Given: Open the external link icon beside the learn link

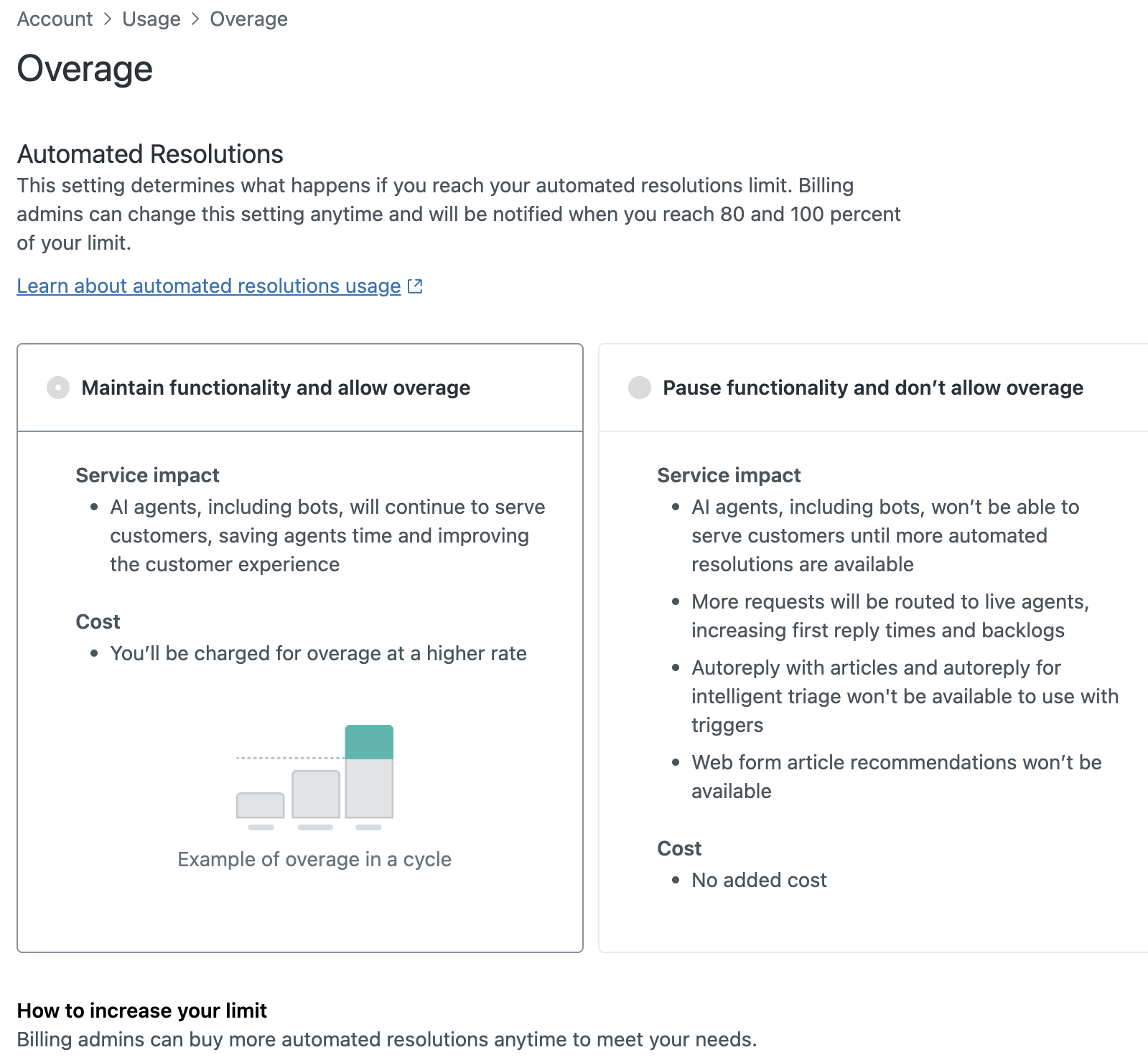Looking at the screenshot, I should (415, 286).
